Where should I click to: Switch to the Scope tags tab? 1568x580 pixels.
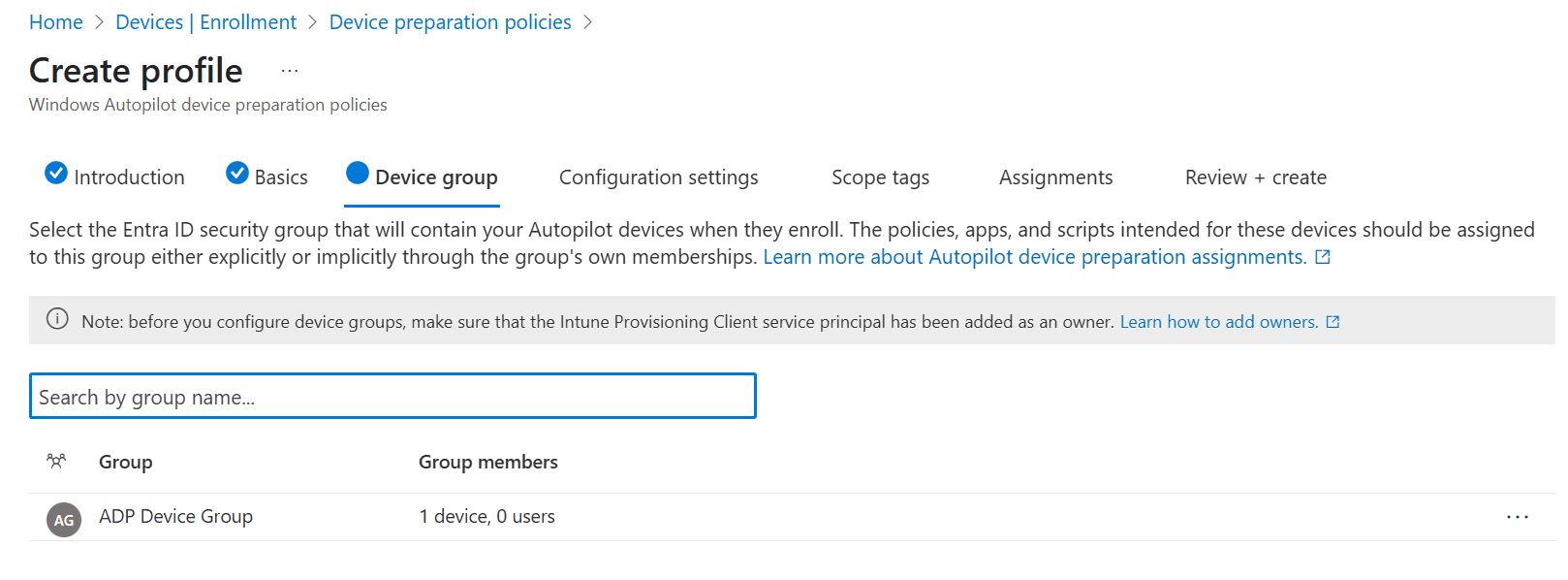click(x=880, y=177)
